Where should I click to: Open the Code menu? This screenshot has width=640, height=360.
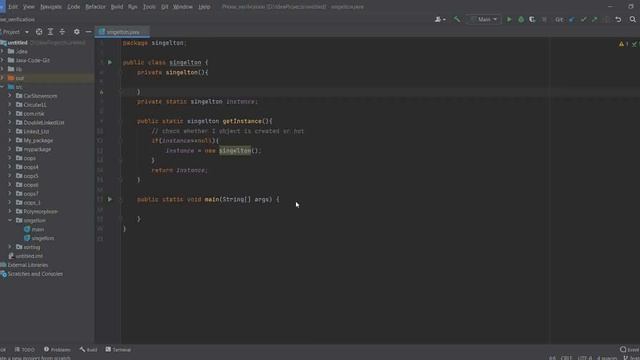point(73,7)
